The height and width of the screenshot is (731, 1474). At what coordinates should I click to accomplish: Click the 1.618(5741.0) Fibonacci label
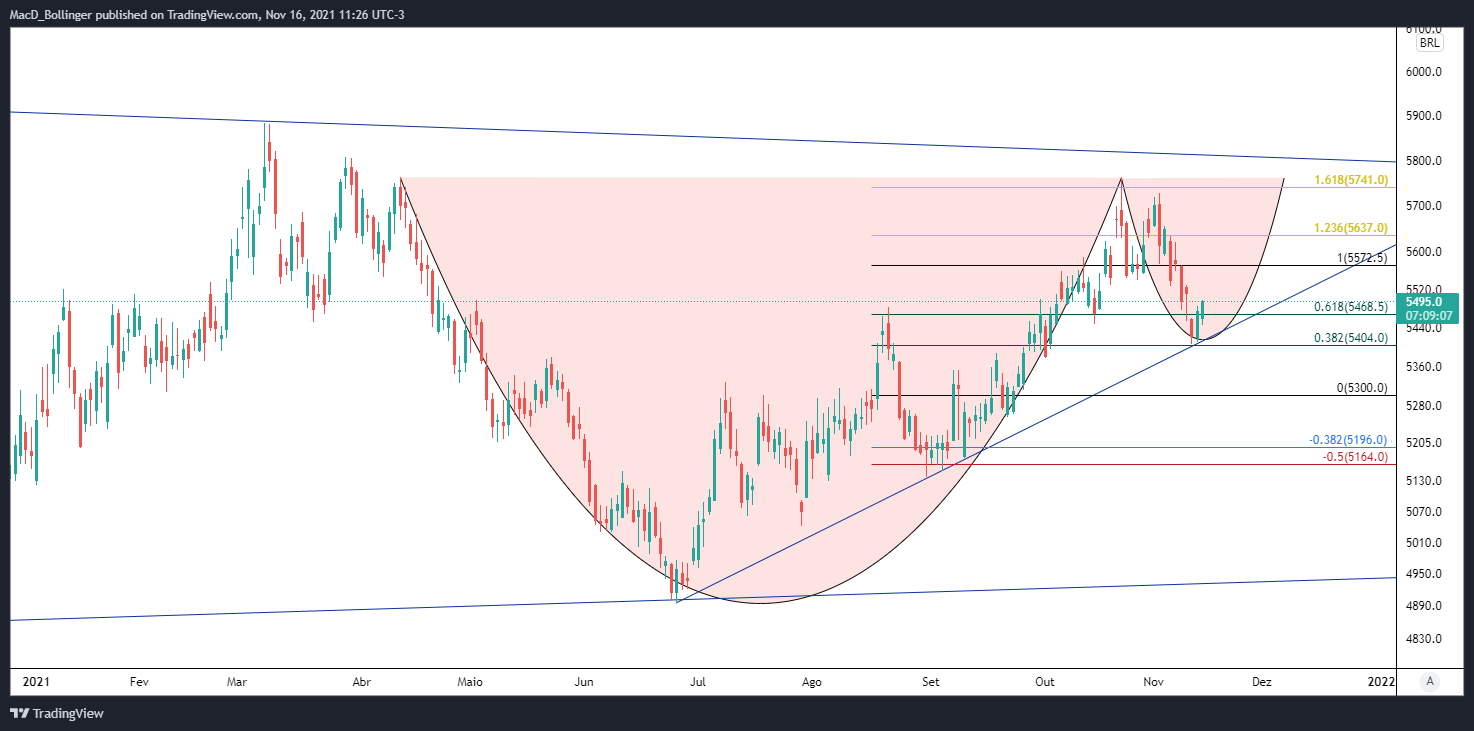coord(1350,180)
